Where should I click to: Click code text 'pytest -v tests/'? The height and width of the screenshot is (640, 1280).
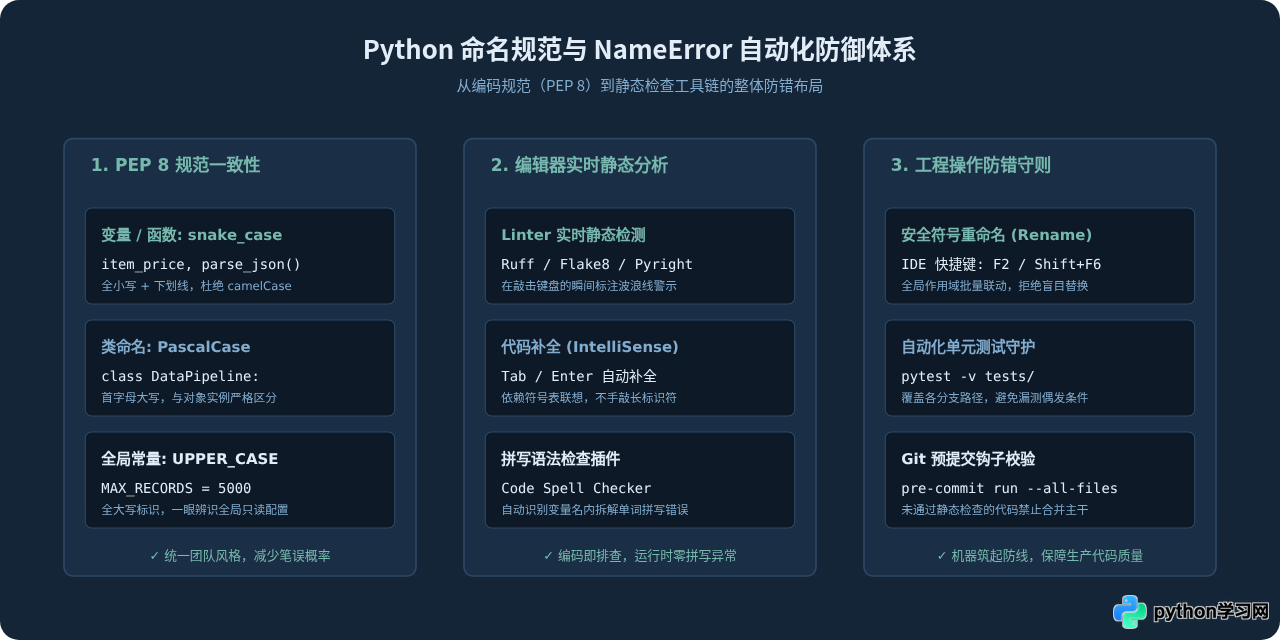pyautogui.click(x=968, y=376)
